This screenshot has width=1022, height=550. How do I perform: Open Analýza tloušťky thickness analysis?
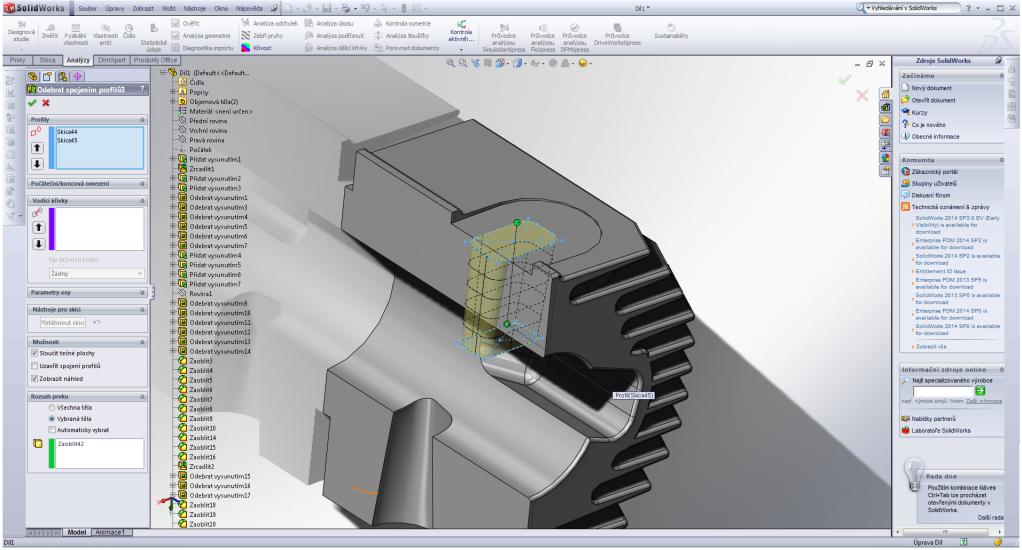tap(401, 36)
